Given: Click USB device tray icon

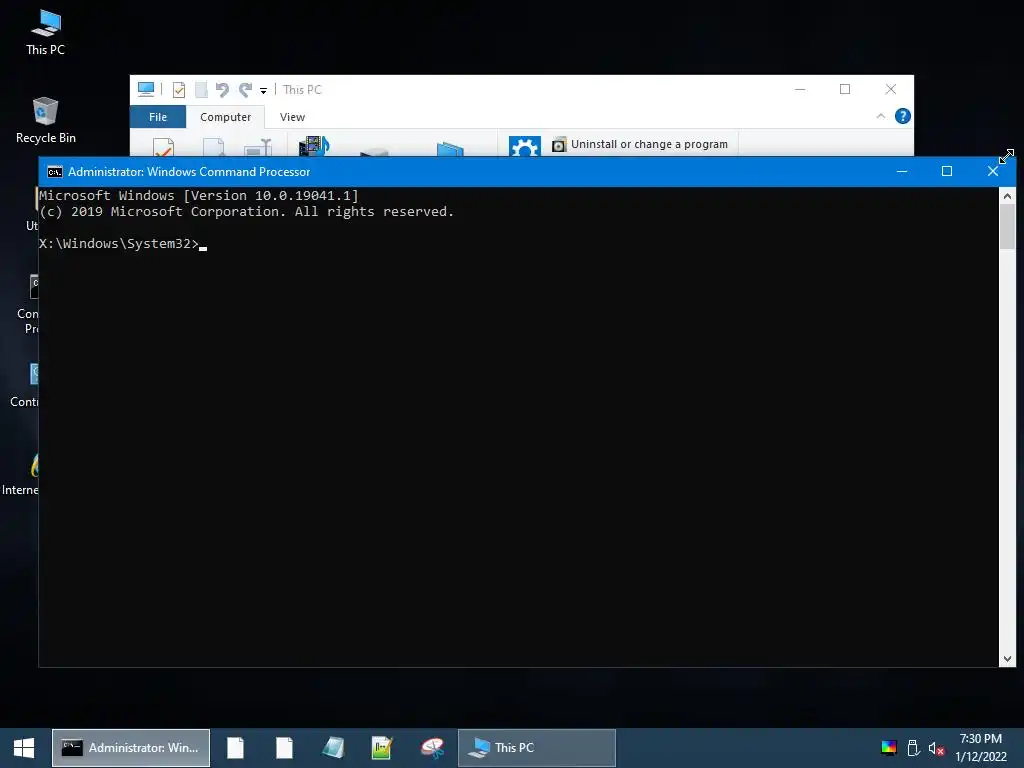Looking at the screenshot, I should pos(913,748).
